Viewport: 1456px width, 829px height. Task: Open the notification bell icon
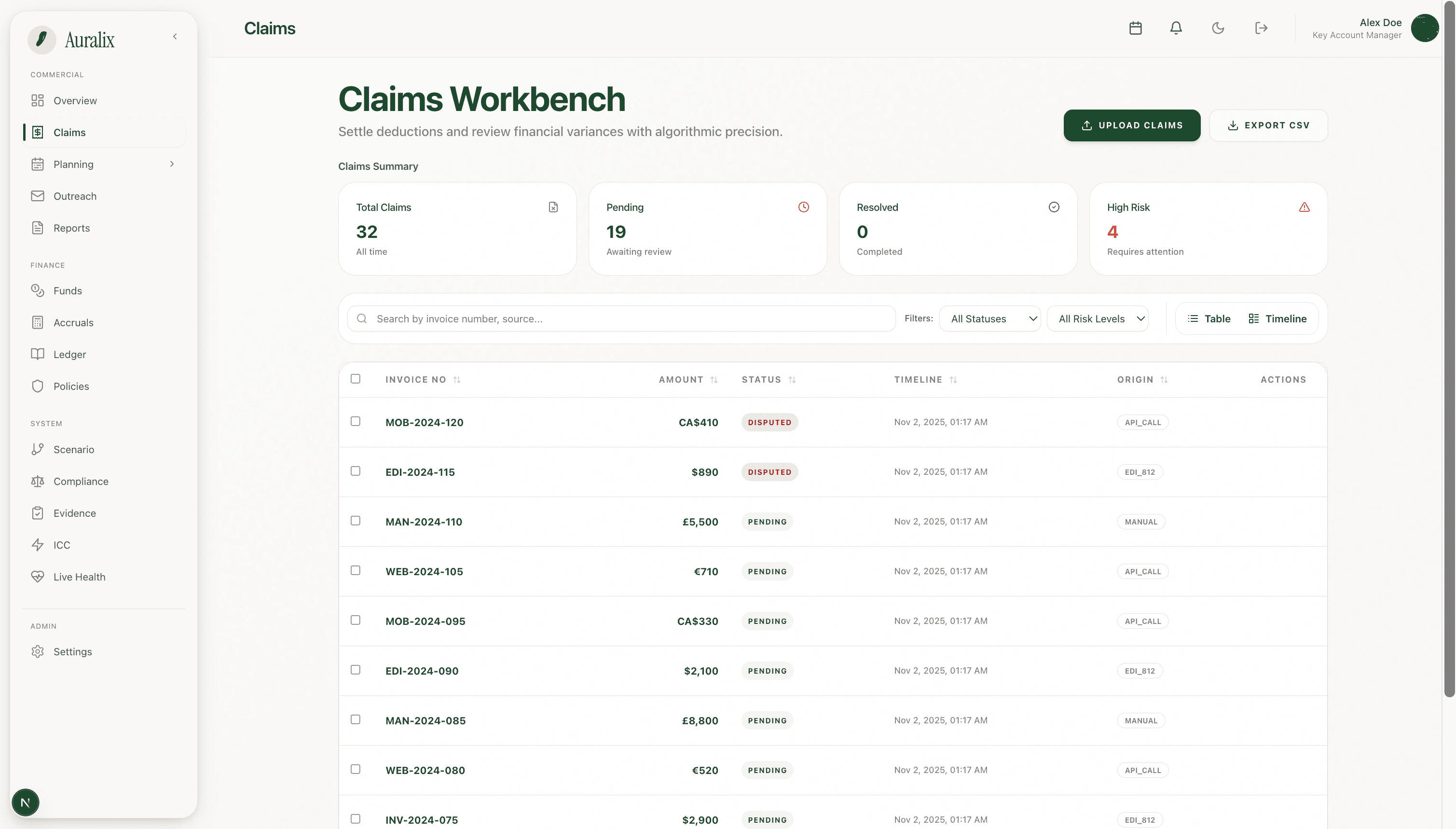(1176, 28)
